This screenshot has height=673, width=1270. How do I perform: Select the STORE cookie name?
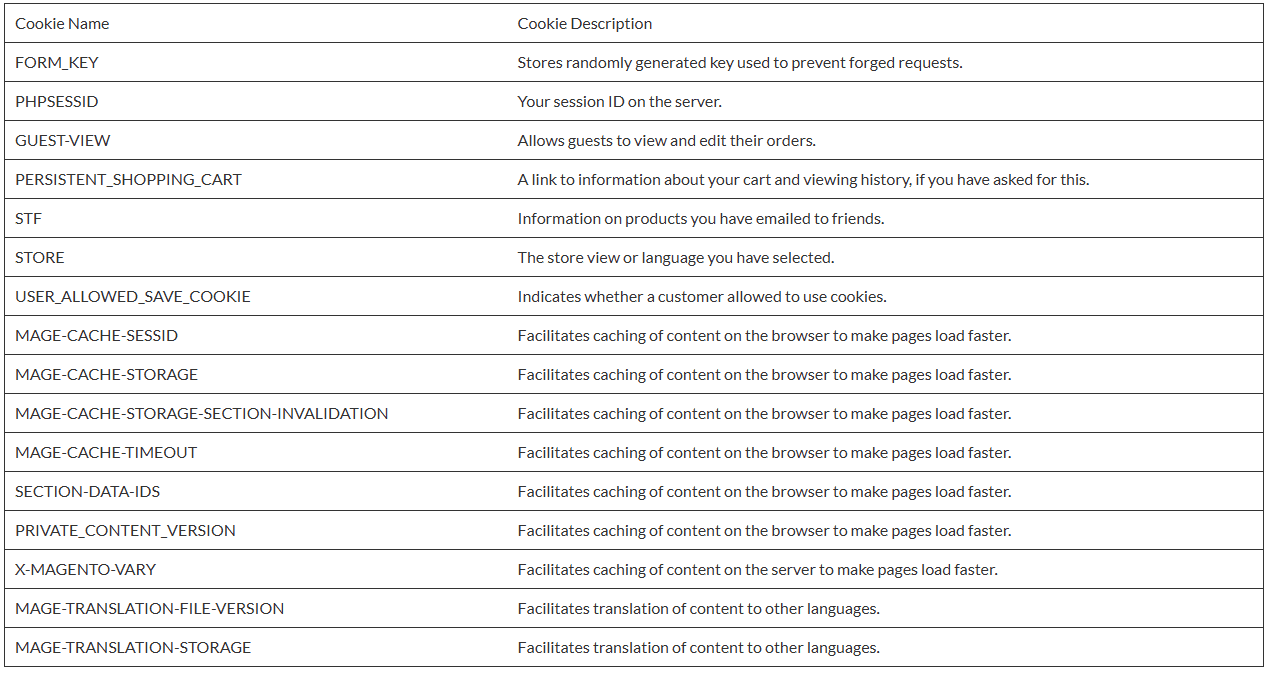[40, 257]
